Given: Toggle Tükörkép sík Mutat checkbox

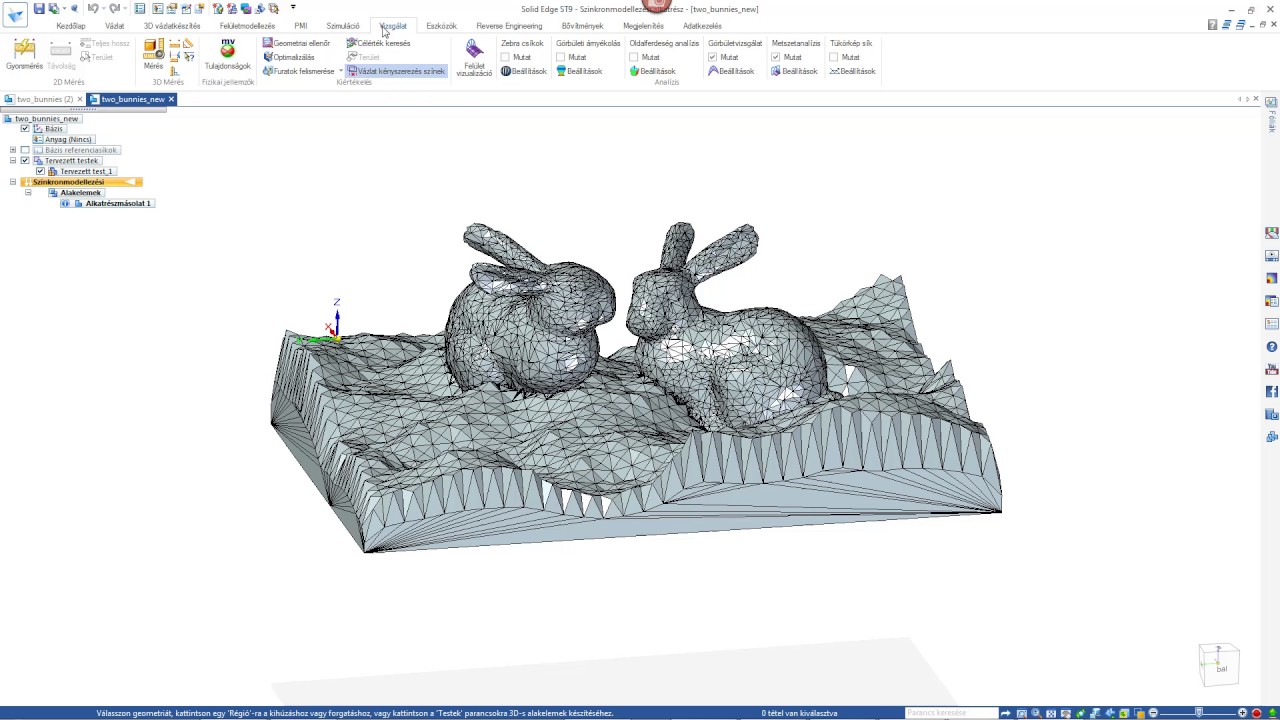Looking at the screenshot, I should [x=834, y=57].
